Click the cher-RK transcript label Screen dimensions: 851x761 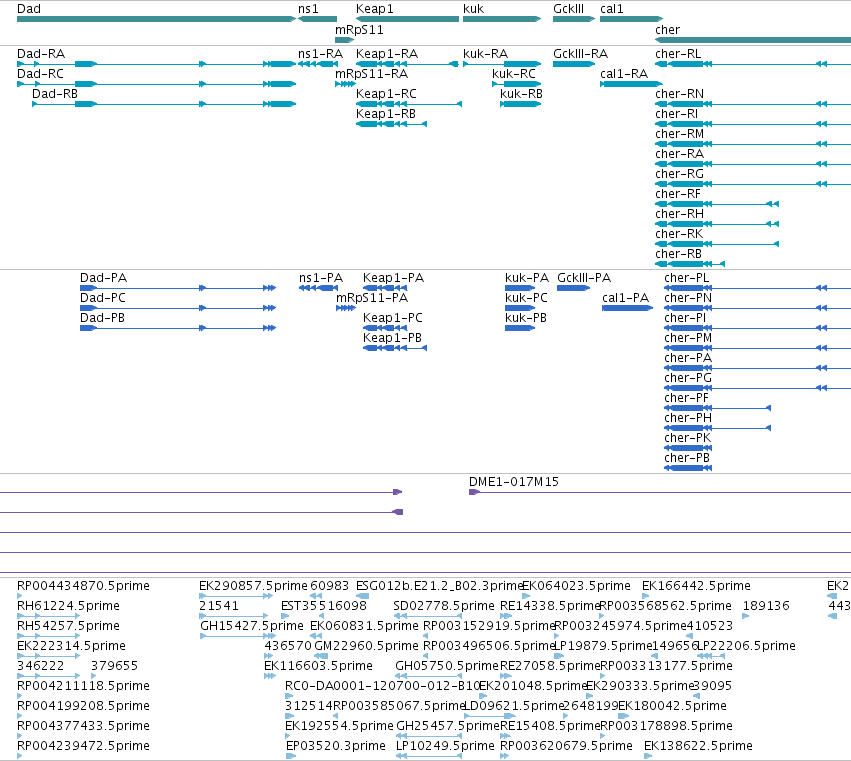(679, 234)
